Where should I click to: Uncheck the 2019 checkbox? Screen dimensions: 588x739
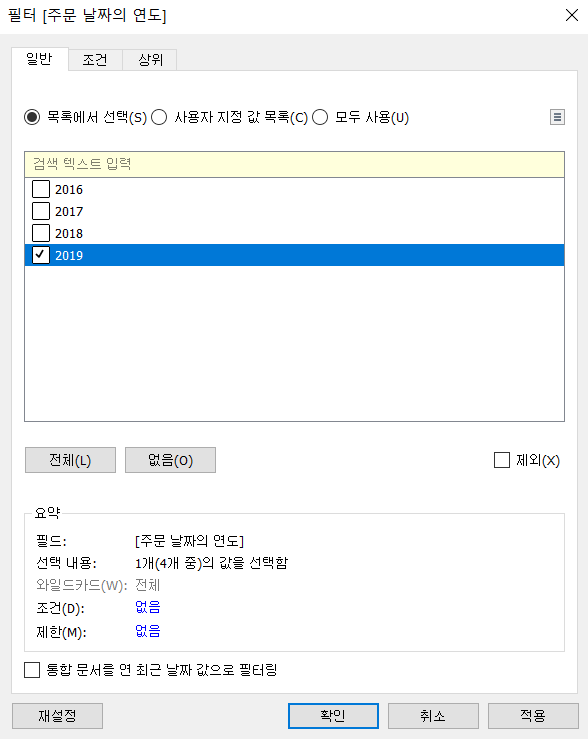tap(41, 255)
